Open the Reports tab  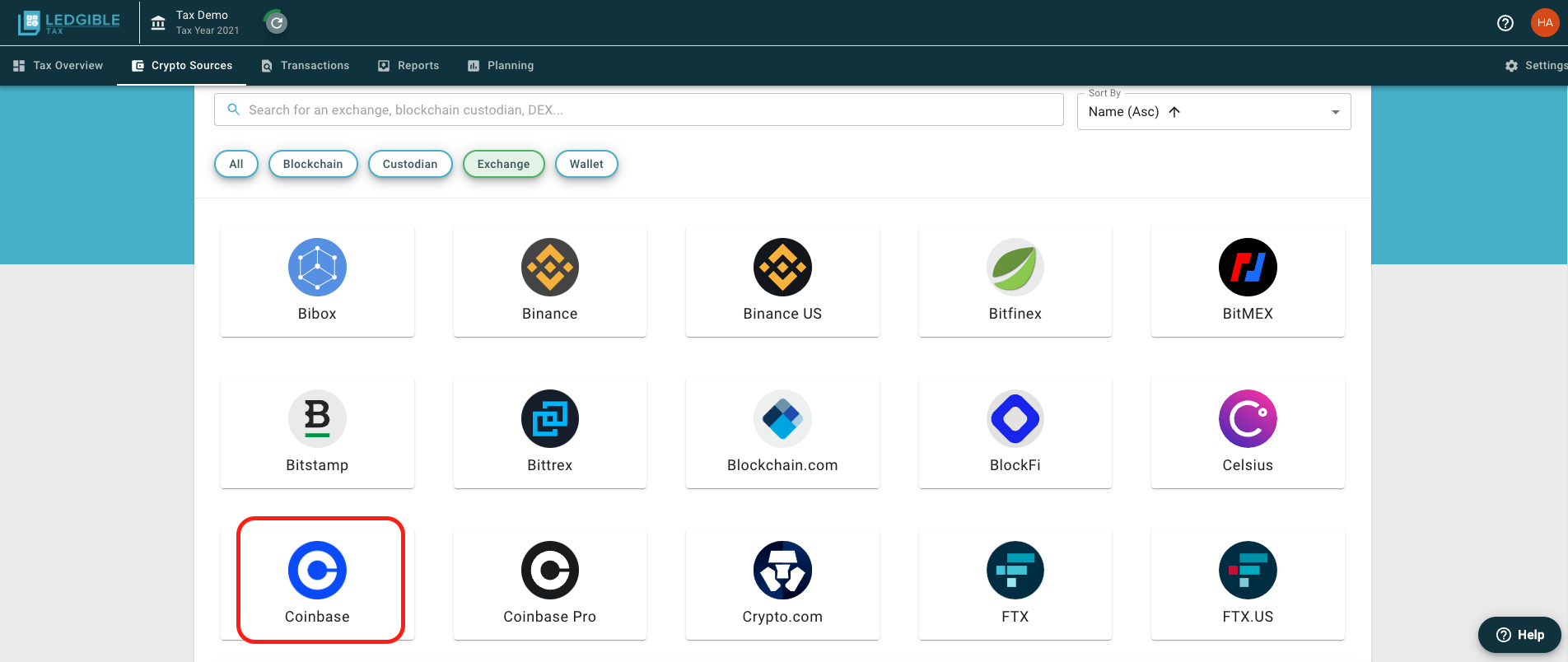[x=408, y=66]
